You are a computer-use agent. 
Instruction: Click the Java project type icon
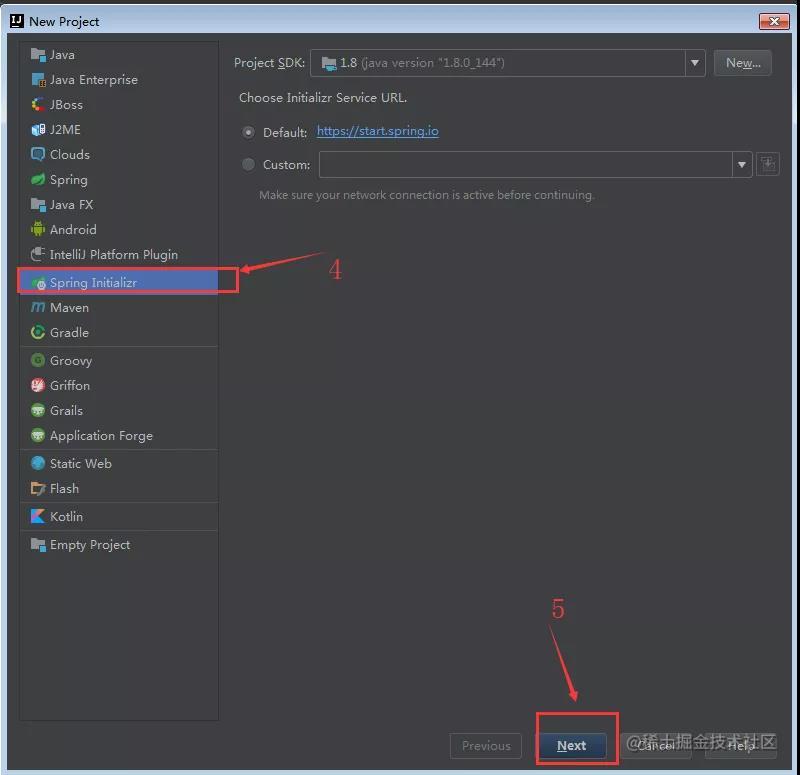point(38,54)
